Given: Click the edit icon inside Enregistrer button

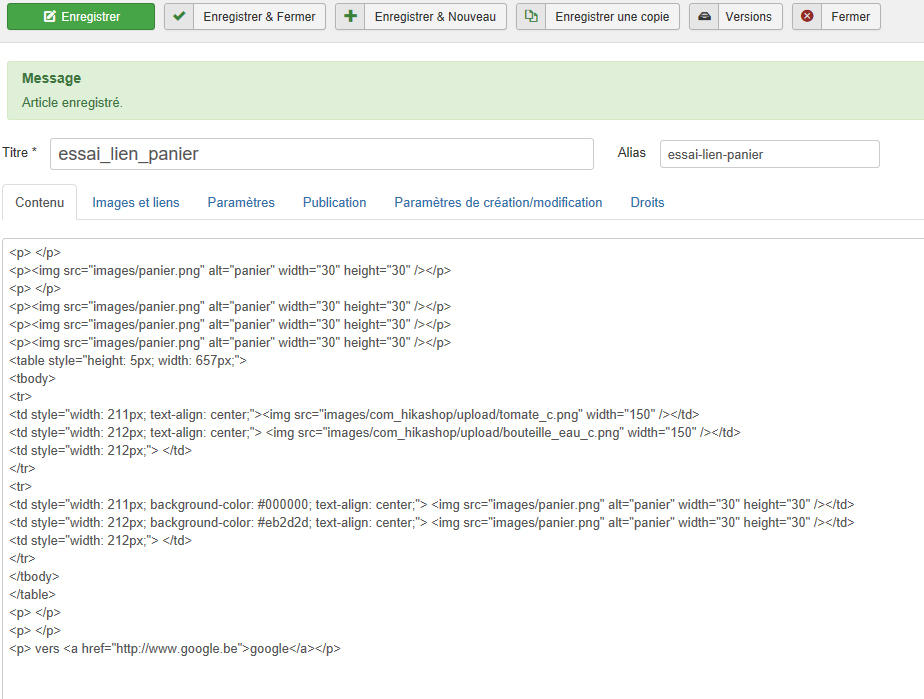Looking at the screenshot, I should 50,17.
